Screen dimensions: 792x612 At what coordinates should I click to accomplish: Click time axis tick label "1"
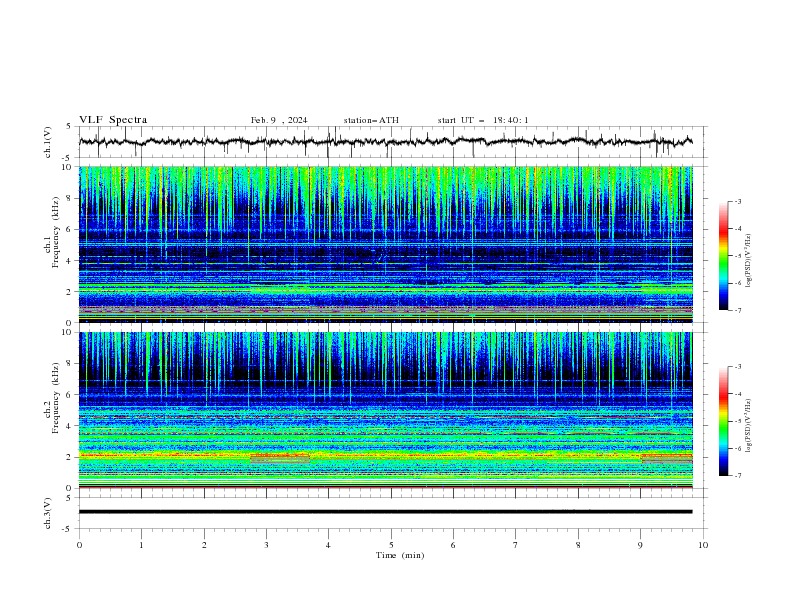(x=141, y=545)
